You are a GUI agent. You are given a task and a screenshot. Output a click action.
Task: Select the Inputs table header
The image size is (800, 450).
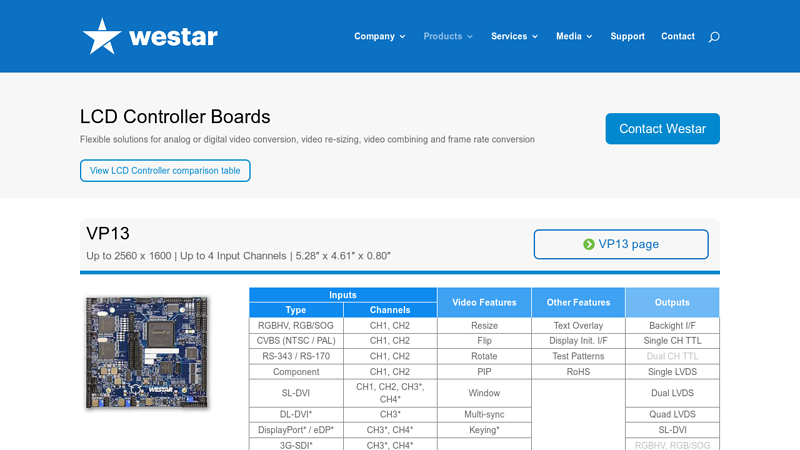coord(343,295)
